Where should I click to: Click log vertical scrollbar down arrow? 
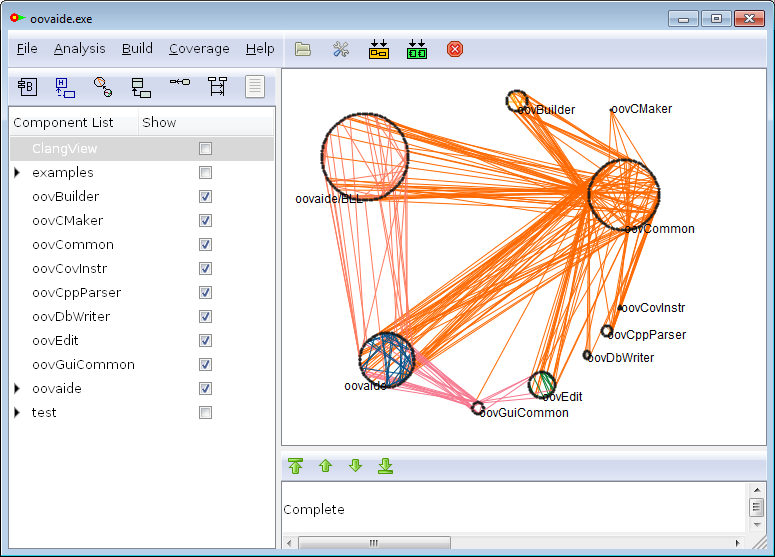[757, 525]
